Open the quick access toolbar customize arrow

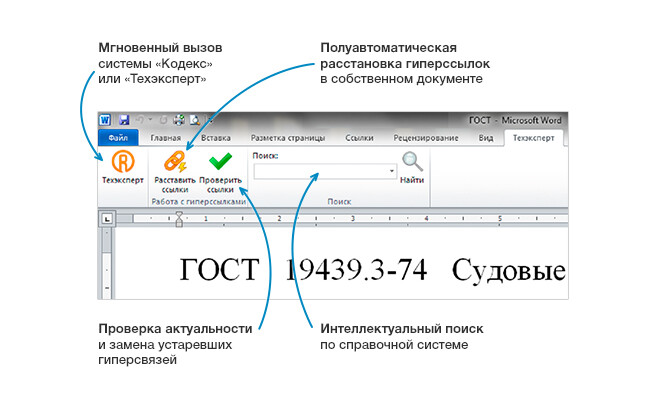(x=210, y=120)
